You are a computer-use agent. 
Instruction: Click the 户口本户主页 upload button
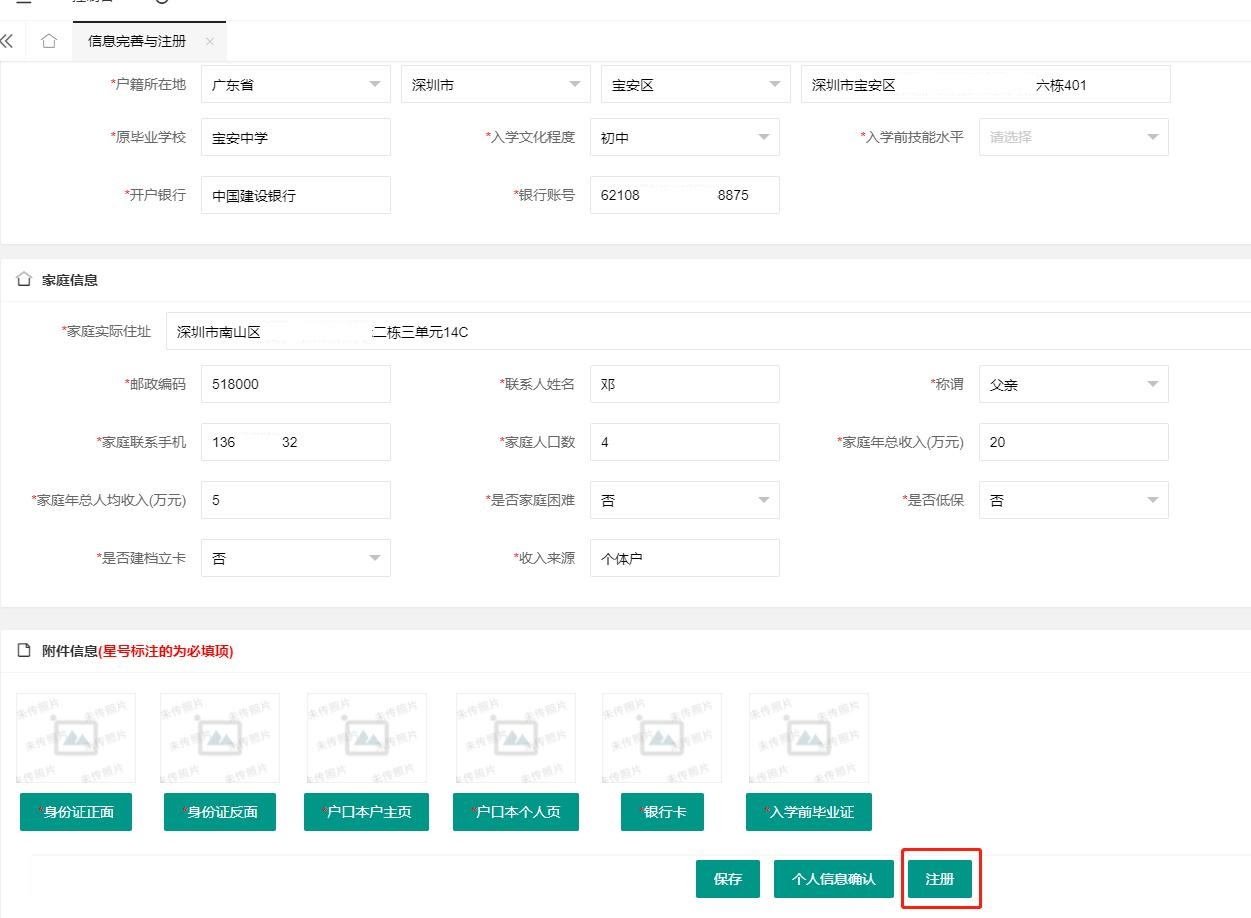(367, 812)
